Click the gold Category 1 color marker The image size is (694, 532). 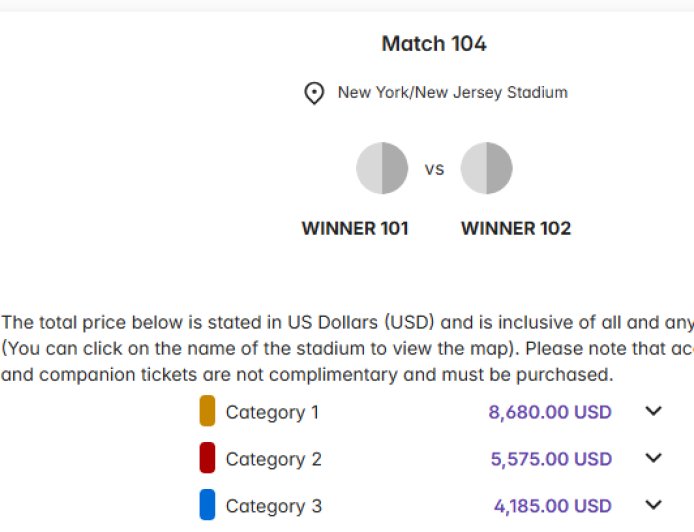click(207, 411)
